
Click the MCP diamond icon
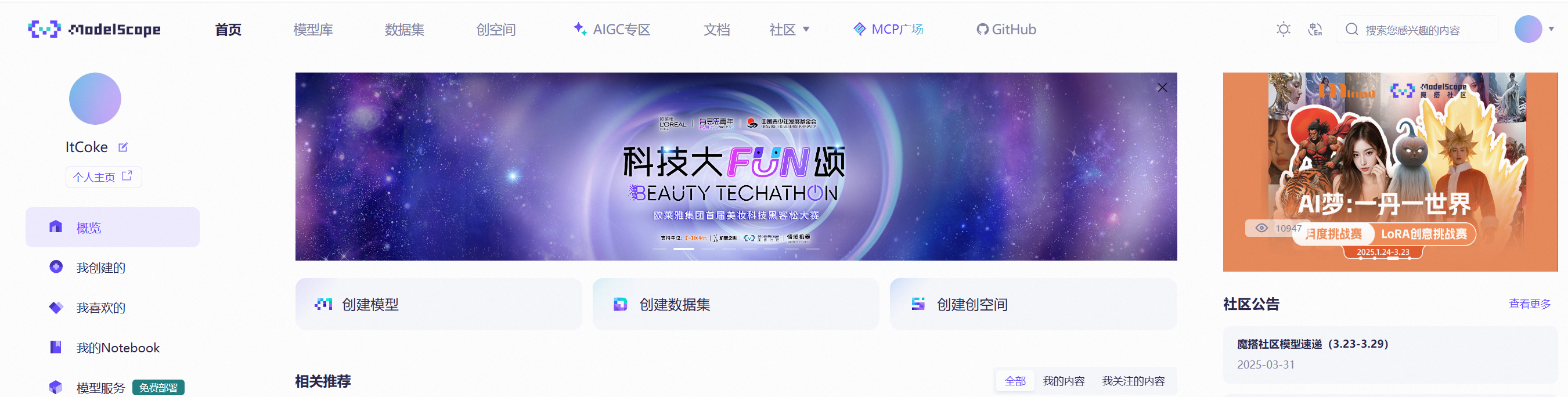[x=860, y=28]
